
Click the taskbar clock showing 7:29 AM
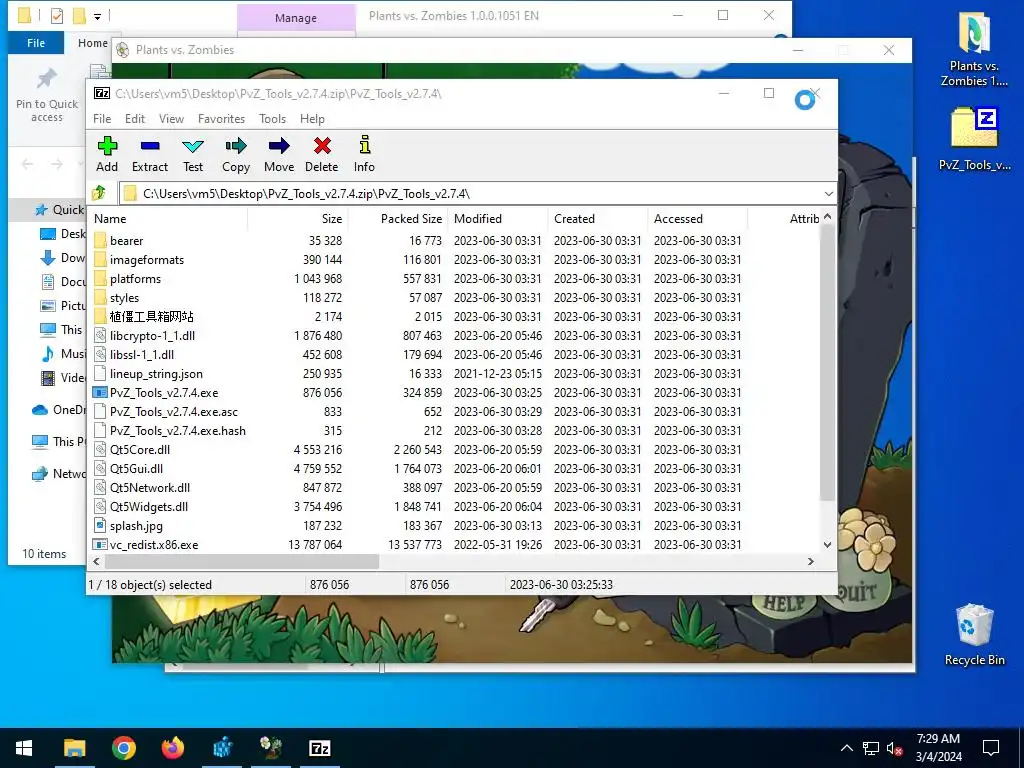pyautogui.click(x=938, y=748)
